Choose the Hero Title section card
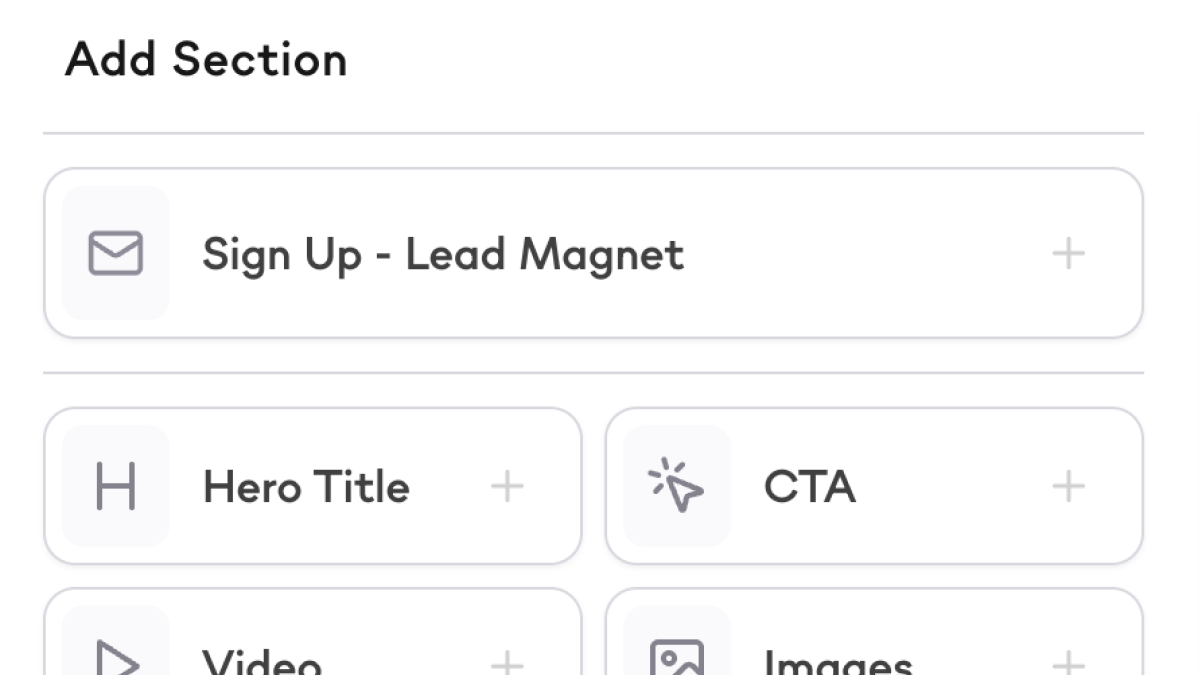Viewport: 1200px width, 675px height. pyautogui.click(x=507, y=487)
